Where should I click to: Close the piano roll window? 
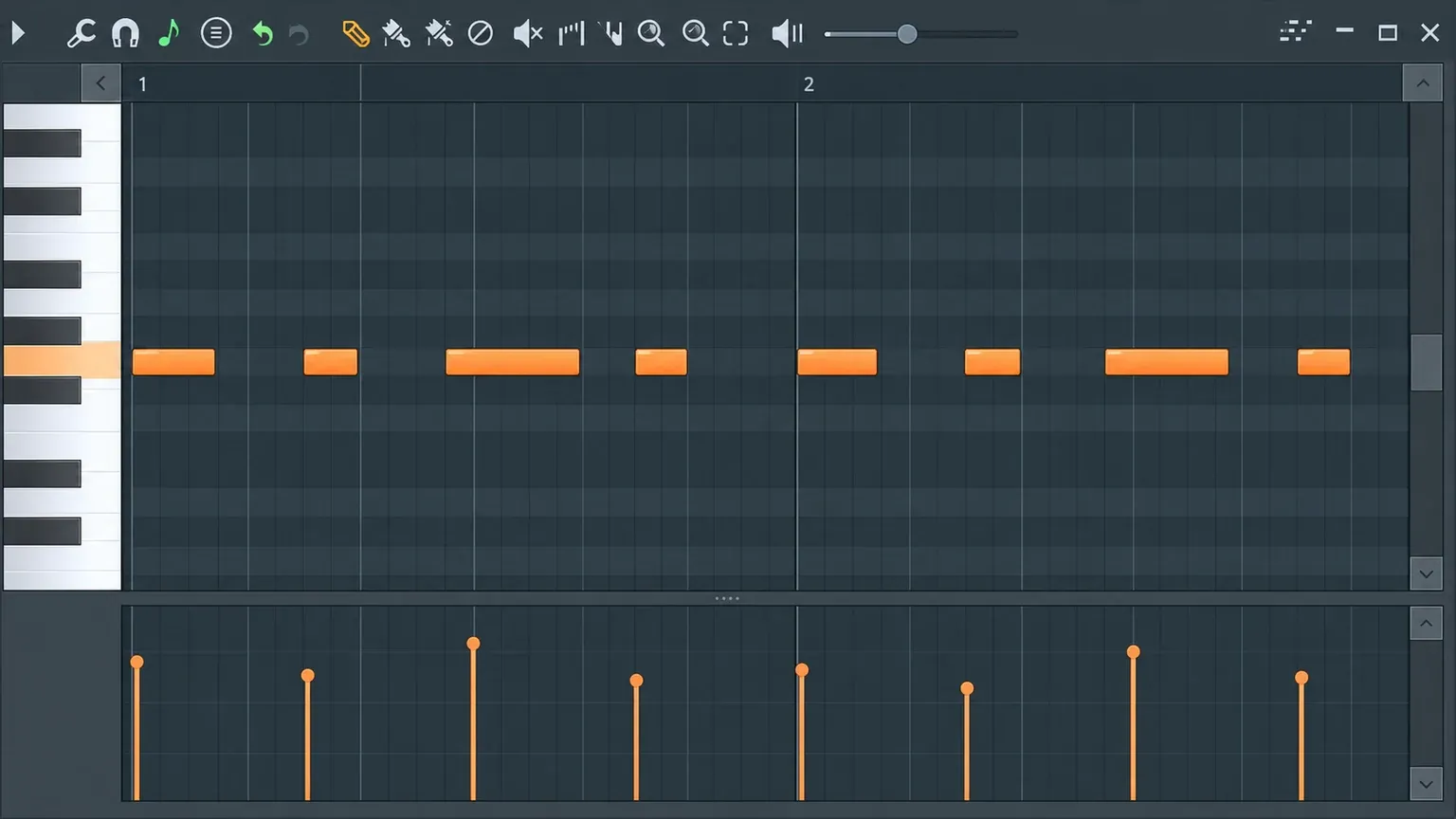pyautogui.click(x=1430, y=33)
